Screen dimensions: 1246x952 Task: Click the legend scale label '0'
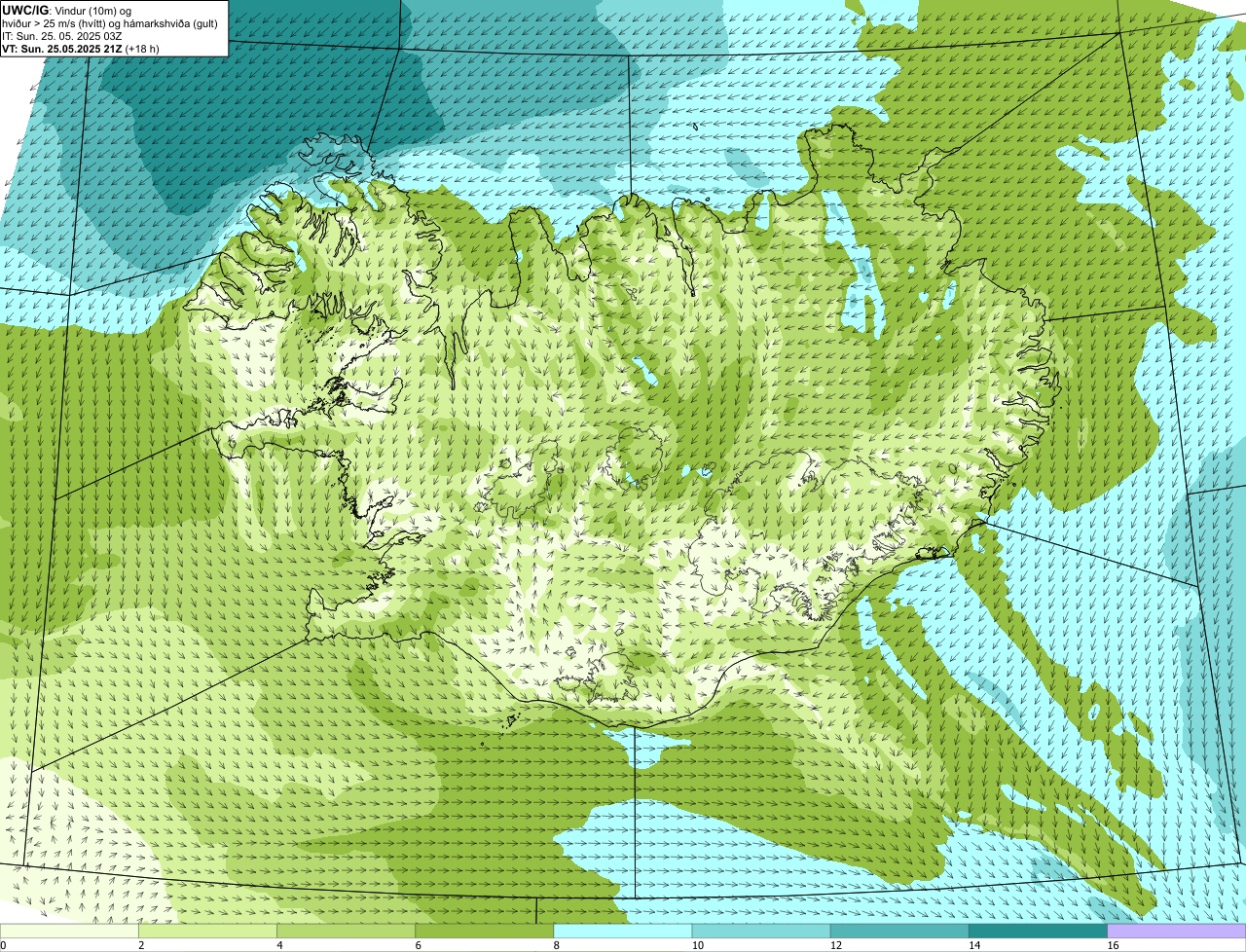[x=4, y=945]
